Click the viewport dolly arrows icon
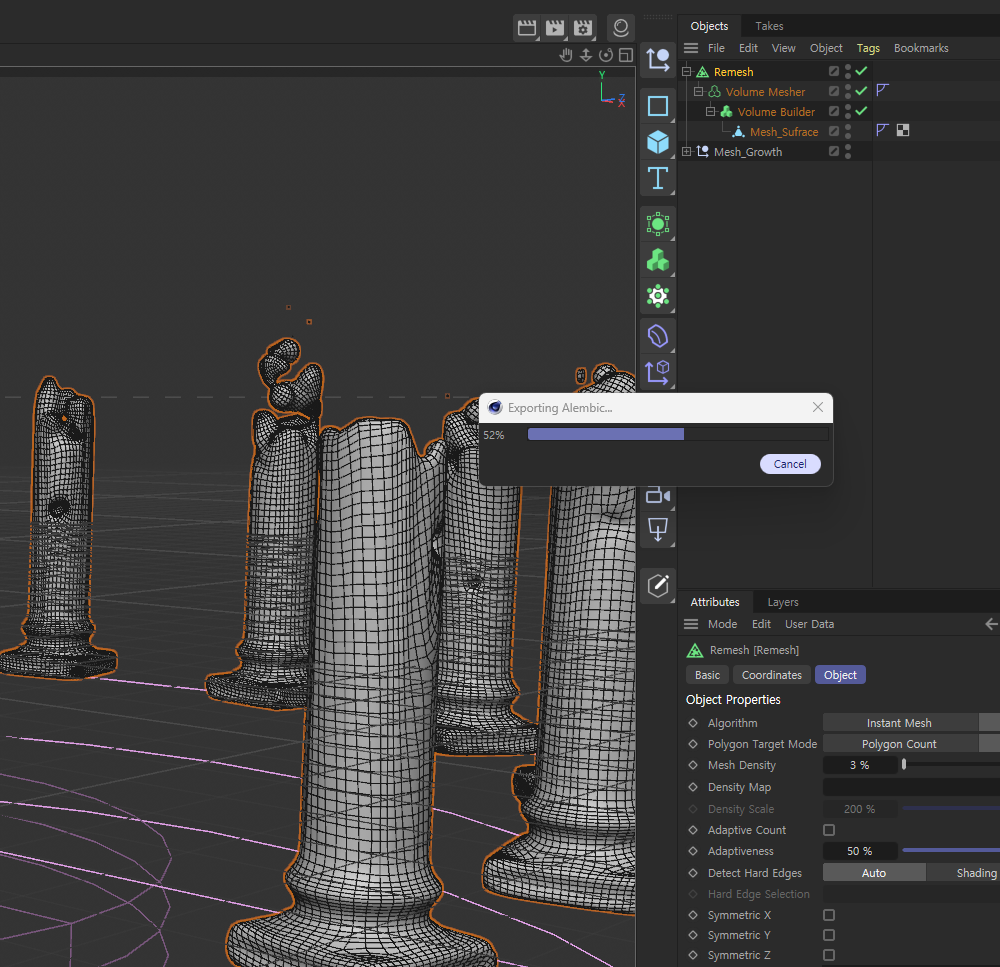This screenshot has width=1000, height=967. (x=586, y=55)
